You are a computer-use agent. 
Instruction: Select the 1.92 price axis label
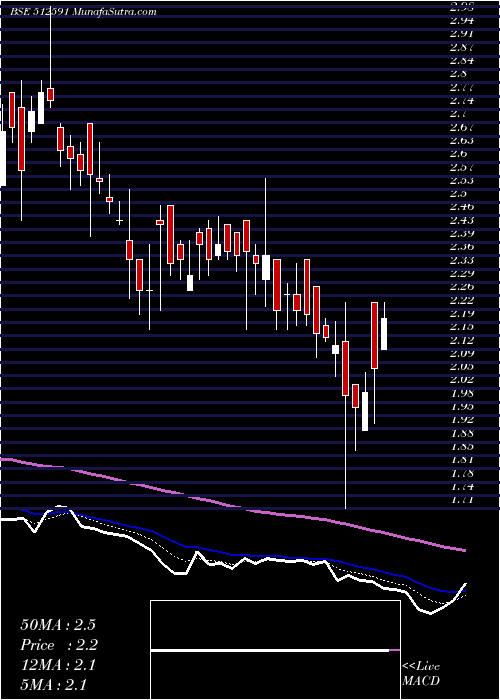click(461, 420)
